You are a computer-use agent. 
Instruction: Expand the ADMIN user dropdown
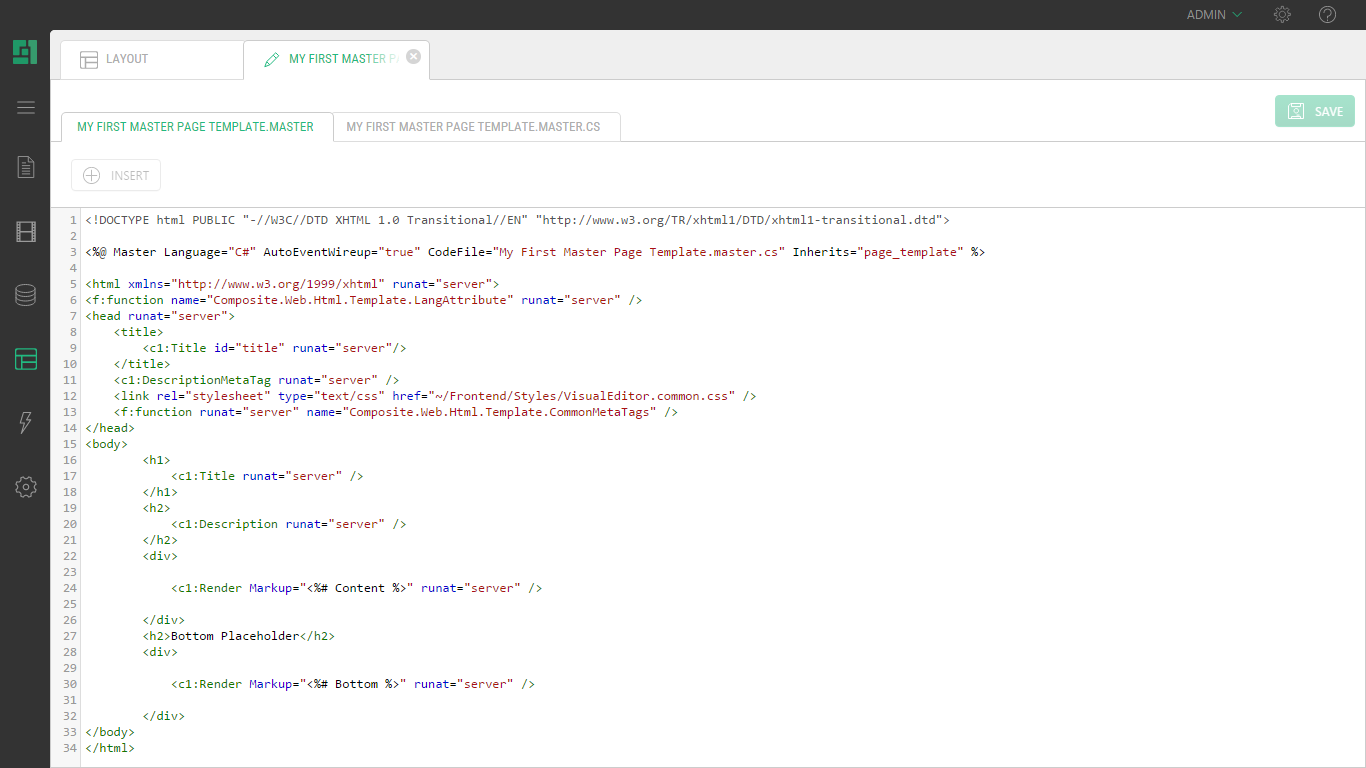point(1214,15)
